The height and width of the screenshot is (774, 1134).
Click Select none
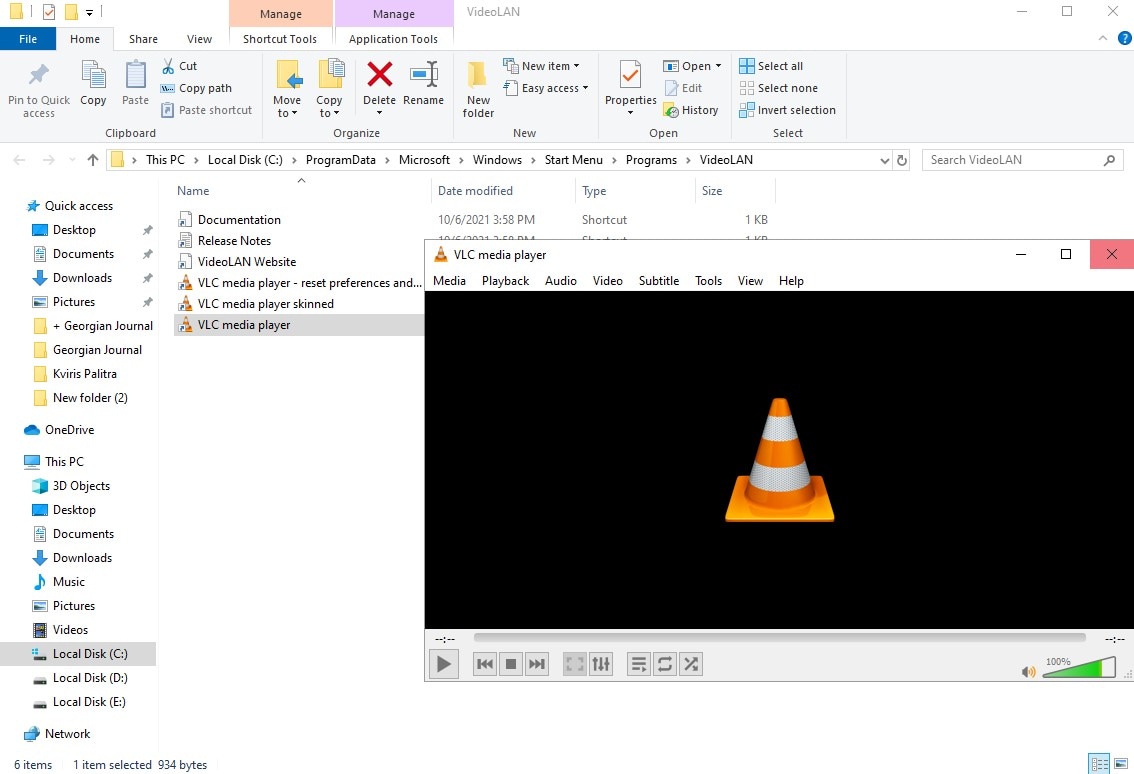pos(778,88)
